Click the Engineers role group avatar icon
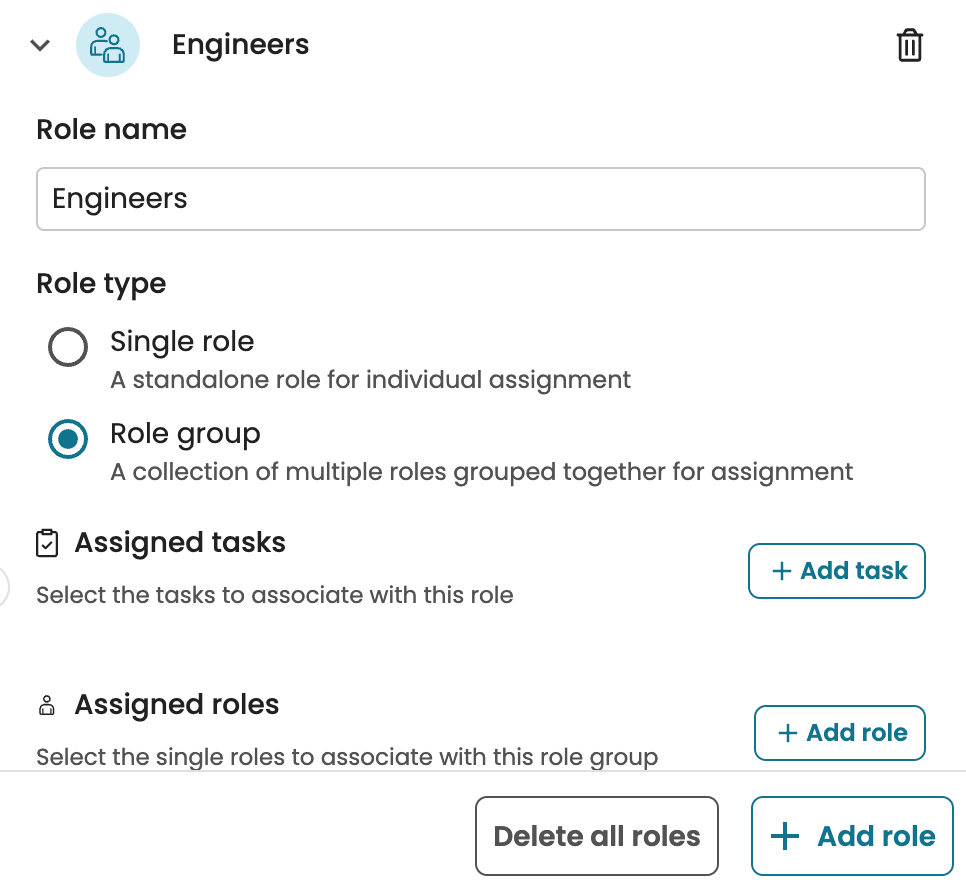Image resolution: width=966 pixels, height=894 pixels. (x=108, y=46)
